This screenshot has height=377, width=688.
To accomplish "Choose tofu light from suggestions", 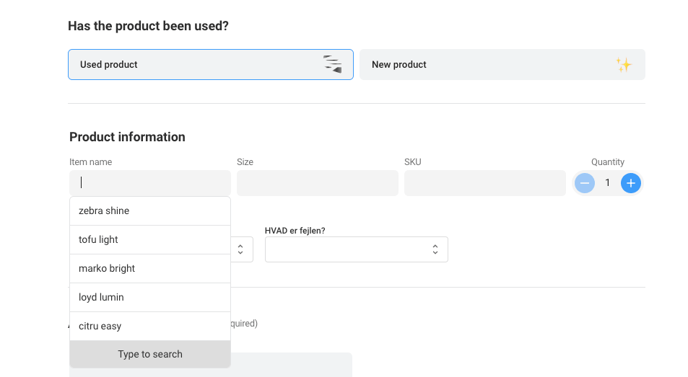I will (150, 240).
